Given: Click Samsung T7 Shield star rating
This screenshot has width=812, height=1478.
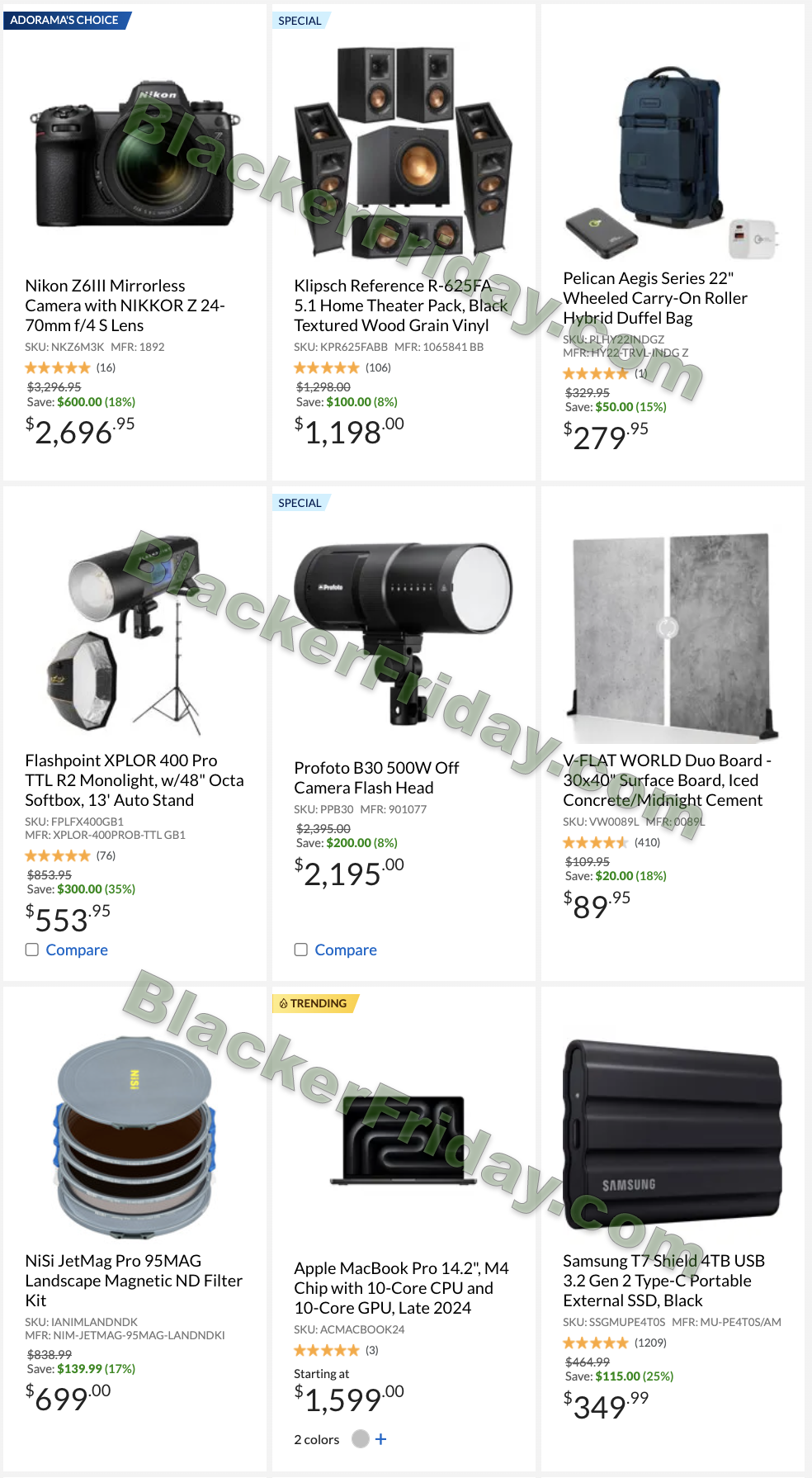Looking at the screenshot, I should pyautogui.click(x=596, y=1343).
